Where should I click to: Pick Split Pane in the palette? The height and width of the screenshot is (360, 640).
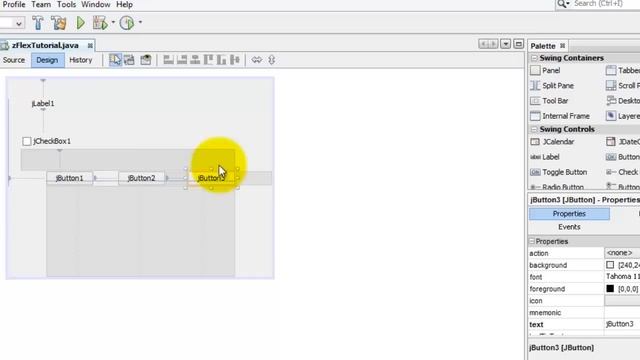(x=552, y=86)
